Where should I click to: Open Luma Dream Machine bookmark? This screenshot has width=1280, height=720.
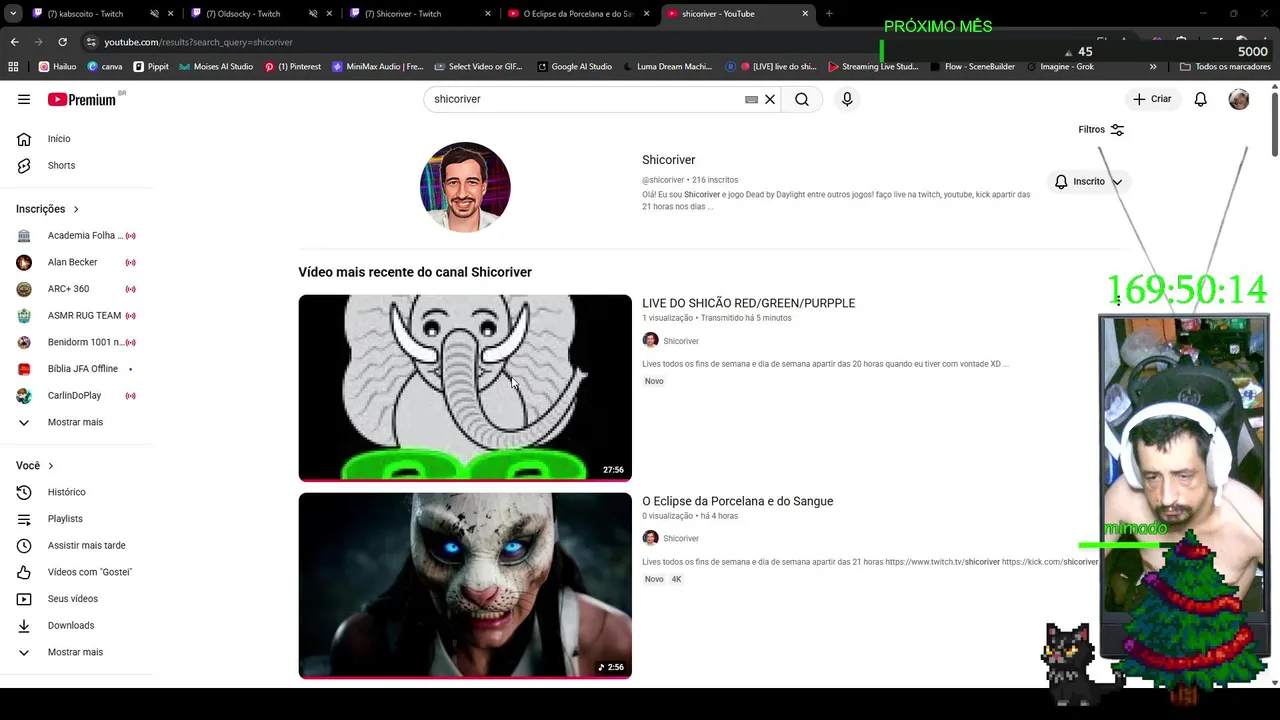tap(667, 67)
